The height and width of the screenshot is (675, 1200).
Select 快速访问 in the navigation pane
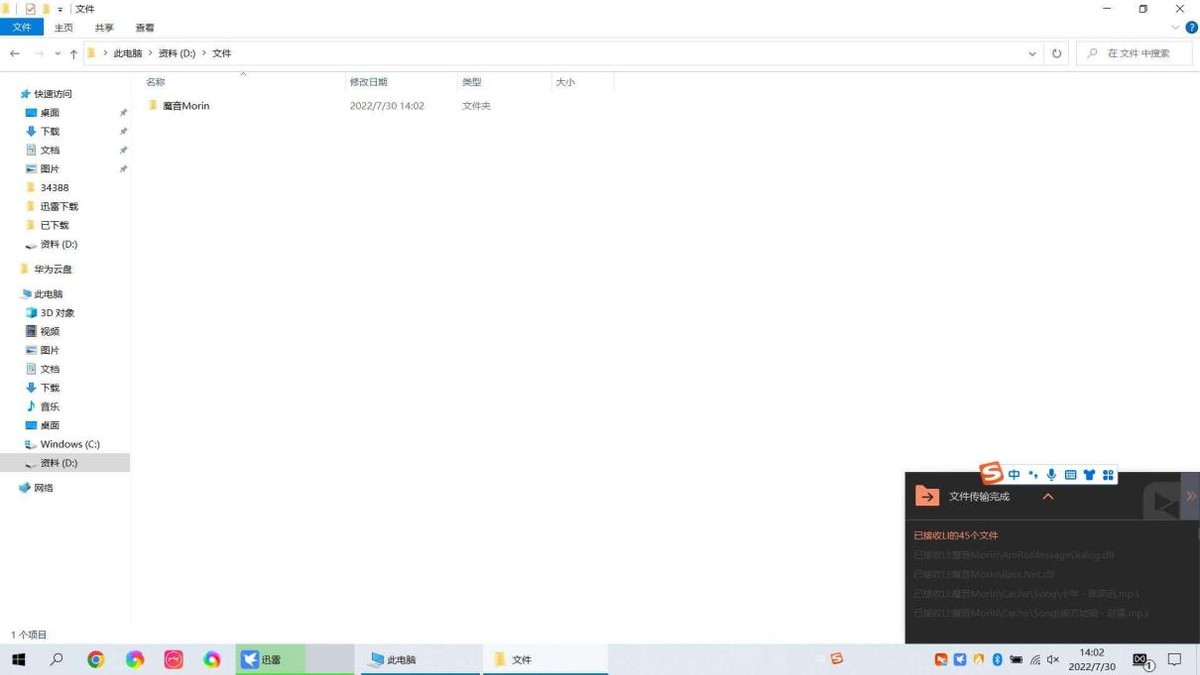coord(52,93)
